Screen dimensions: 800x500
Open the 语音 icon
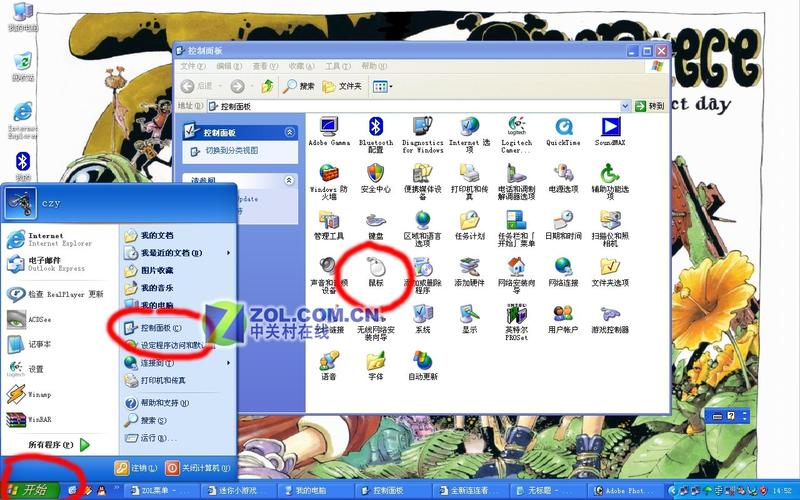point(329,365)
